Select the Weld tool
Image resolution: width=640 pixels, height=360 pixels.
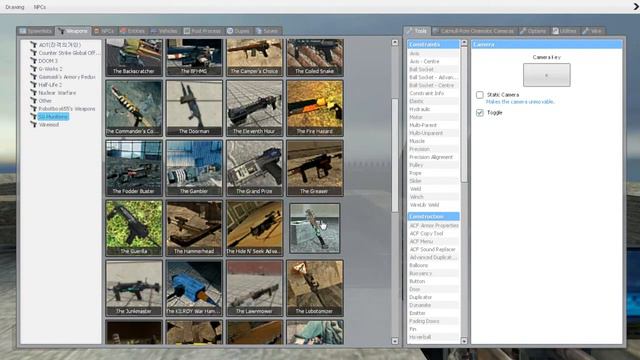pos(433,189)
